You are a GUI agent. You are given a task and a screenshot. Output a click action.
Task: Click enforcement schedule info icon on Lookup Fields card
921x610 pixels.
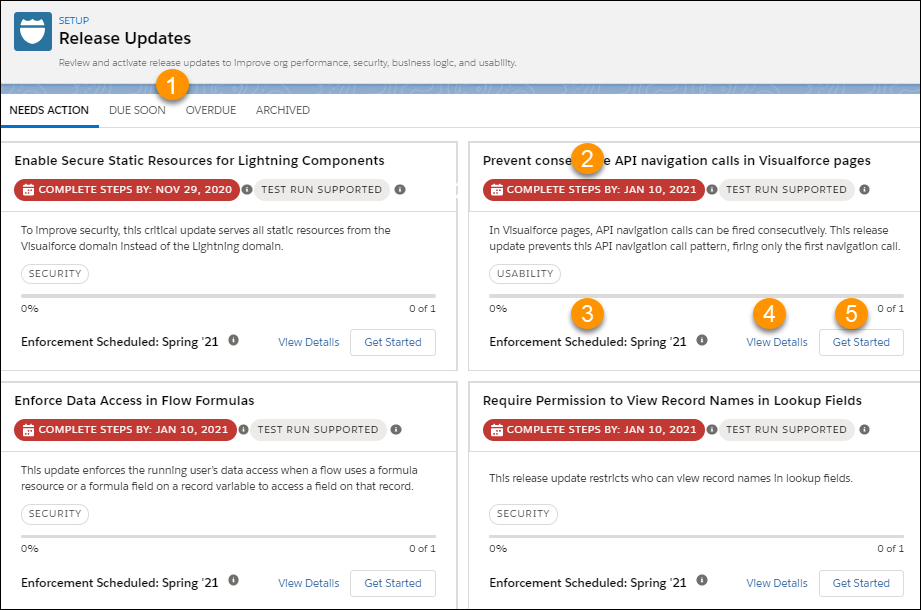[x=703, y=582]
